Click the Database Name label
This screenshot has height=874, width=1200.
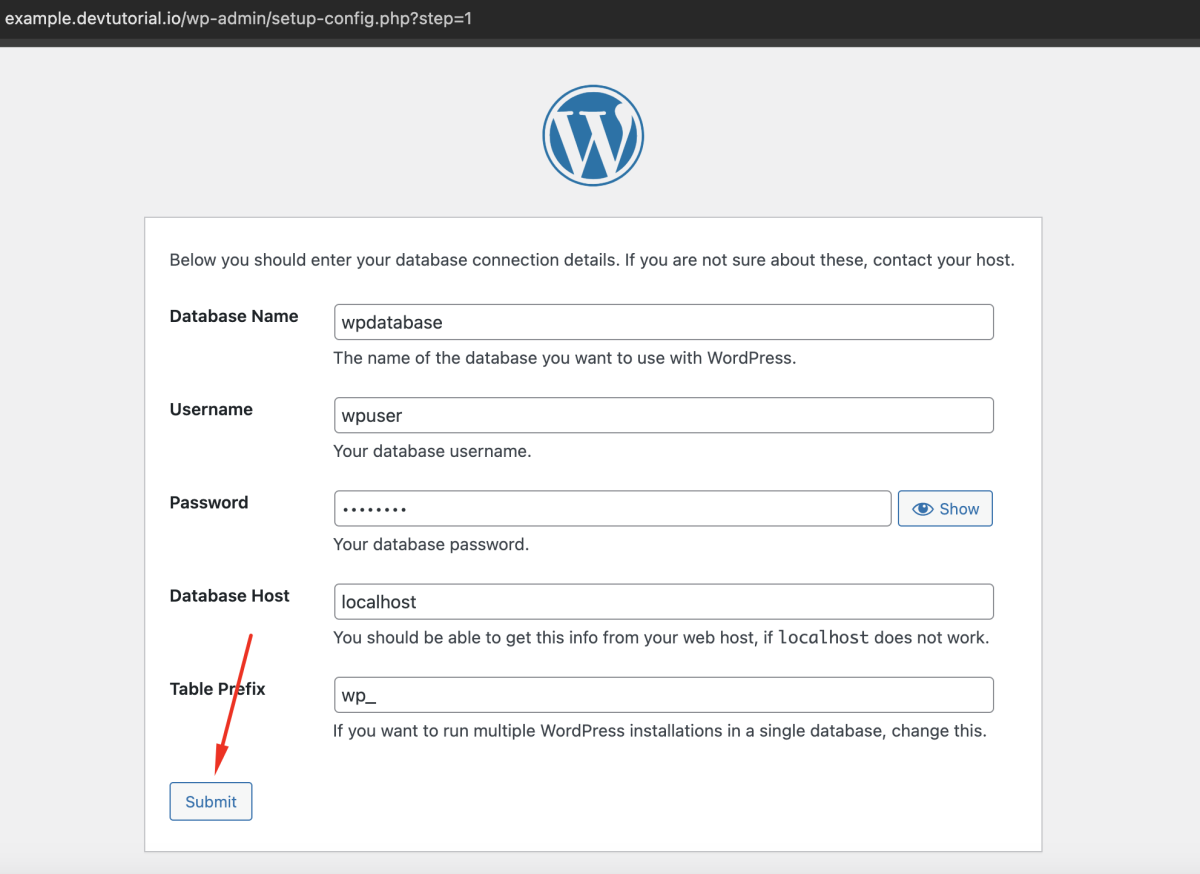234,316
